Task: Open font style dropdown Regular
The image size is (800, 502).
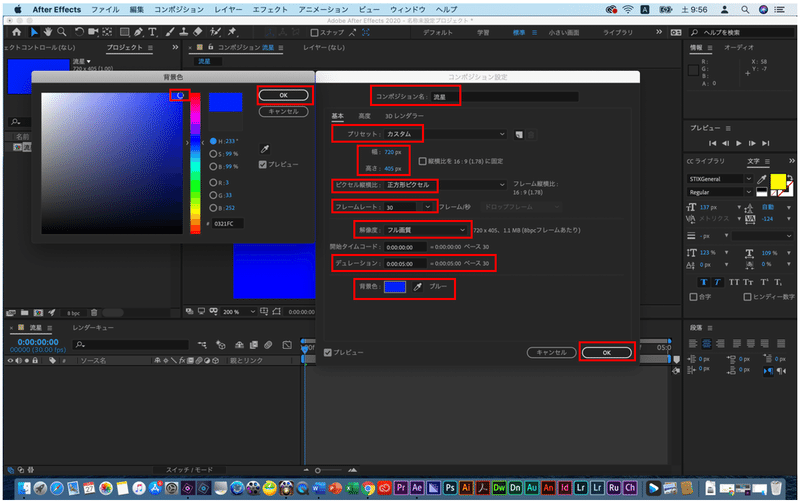Action: point(719,192)
